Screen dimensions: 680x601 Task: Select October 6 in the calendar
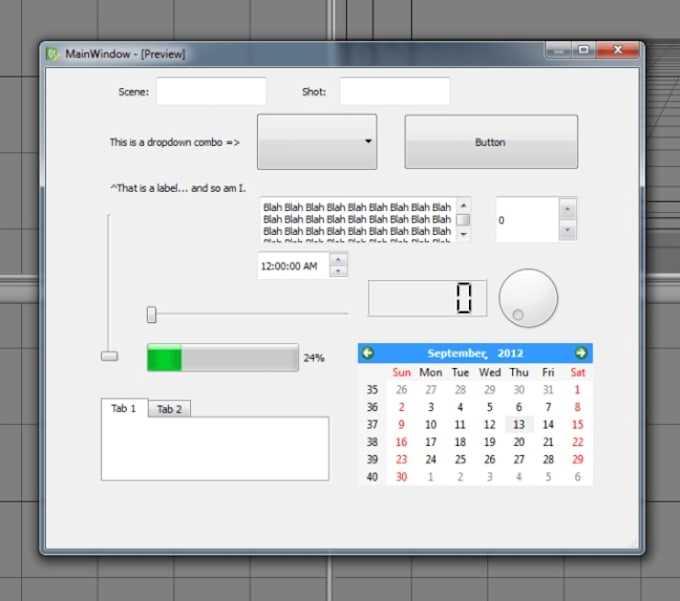[577, 477]
